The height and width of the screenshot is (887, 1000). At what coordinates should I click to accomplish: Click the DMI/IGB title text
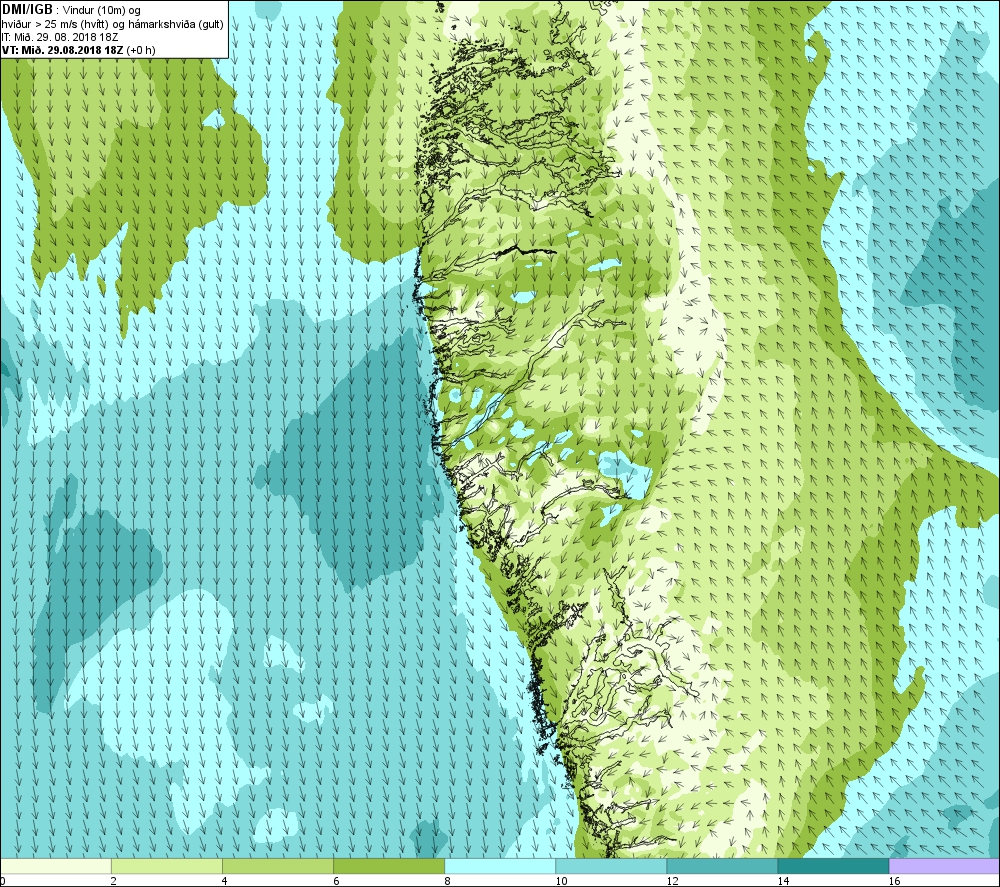pyautogui.click(x=27, y=10)
